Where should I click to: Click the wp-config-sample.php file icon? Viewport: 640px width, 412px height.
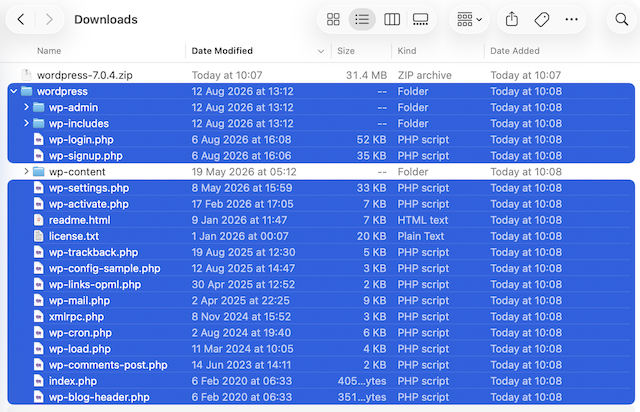click(38, 268)
